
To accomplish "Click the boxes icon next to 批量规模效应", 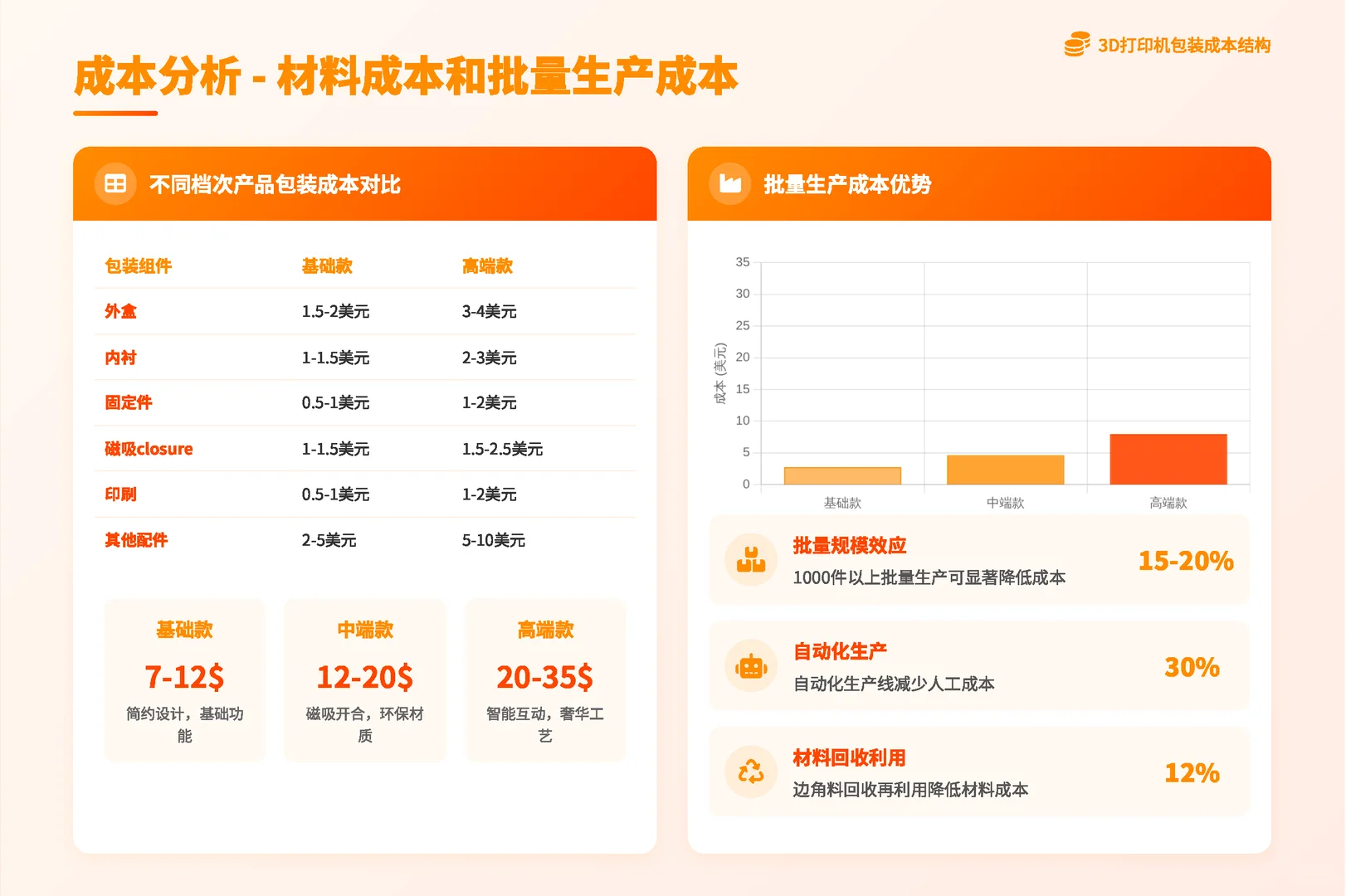I will tap(751, 560).
